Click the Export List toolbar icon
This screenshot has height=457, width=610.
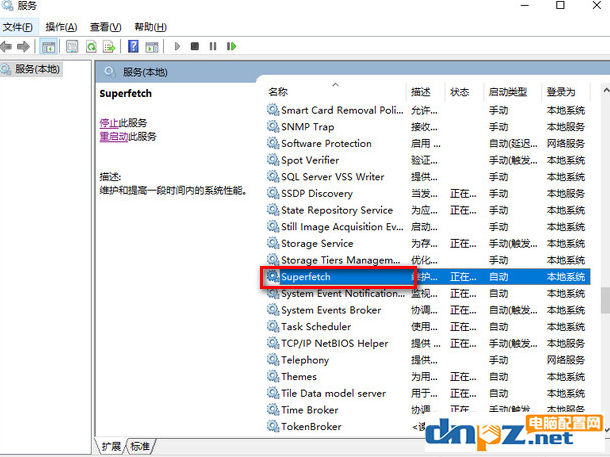(109, 47)
